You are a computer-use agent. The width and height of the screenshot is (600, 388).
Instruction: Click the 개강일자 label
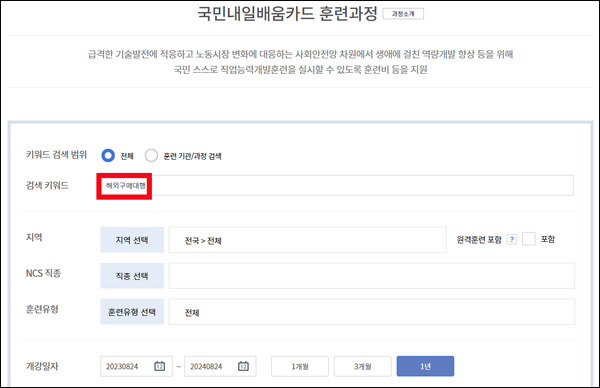pos(42,366)
